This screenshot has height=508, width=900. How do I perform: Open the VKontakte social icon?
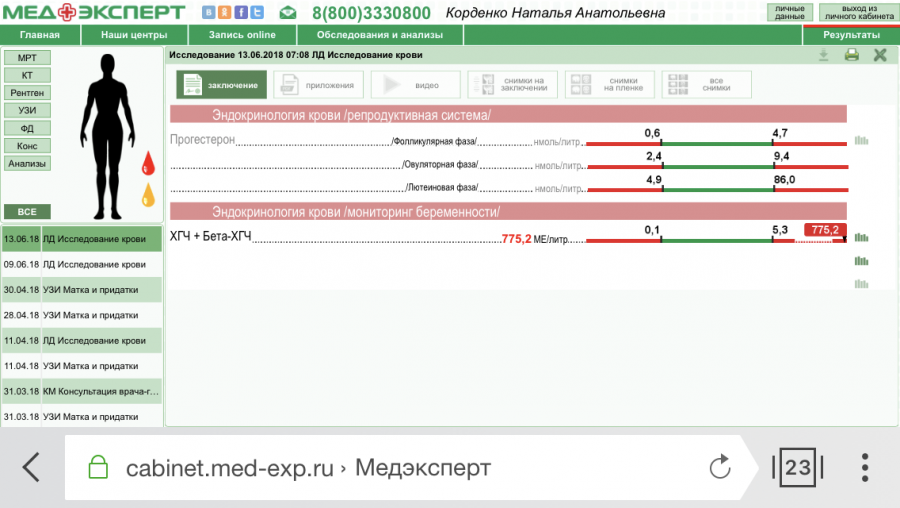click(209, 12)
